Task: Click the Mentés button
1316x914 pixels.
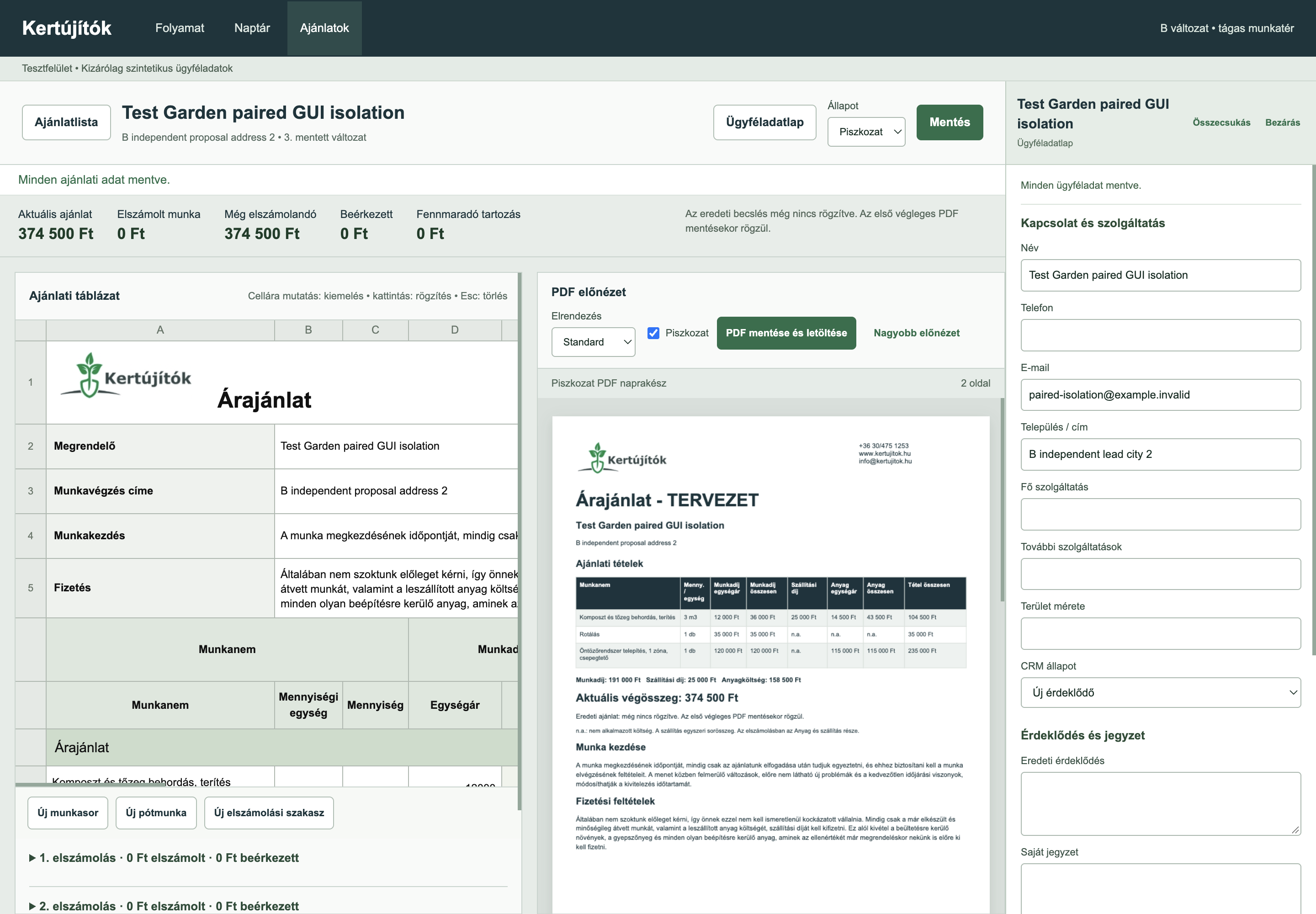Action: pyautogui.click(x=949, y=122)
